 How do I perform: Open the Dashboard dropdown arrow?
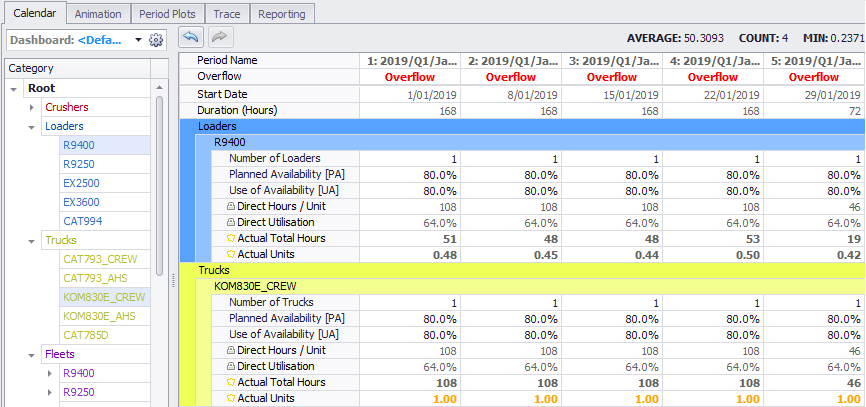point(138,40)
